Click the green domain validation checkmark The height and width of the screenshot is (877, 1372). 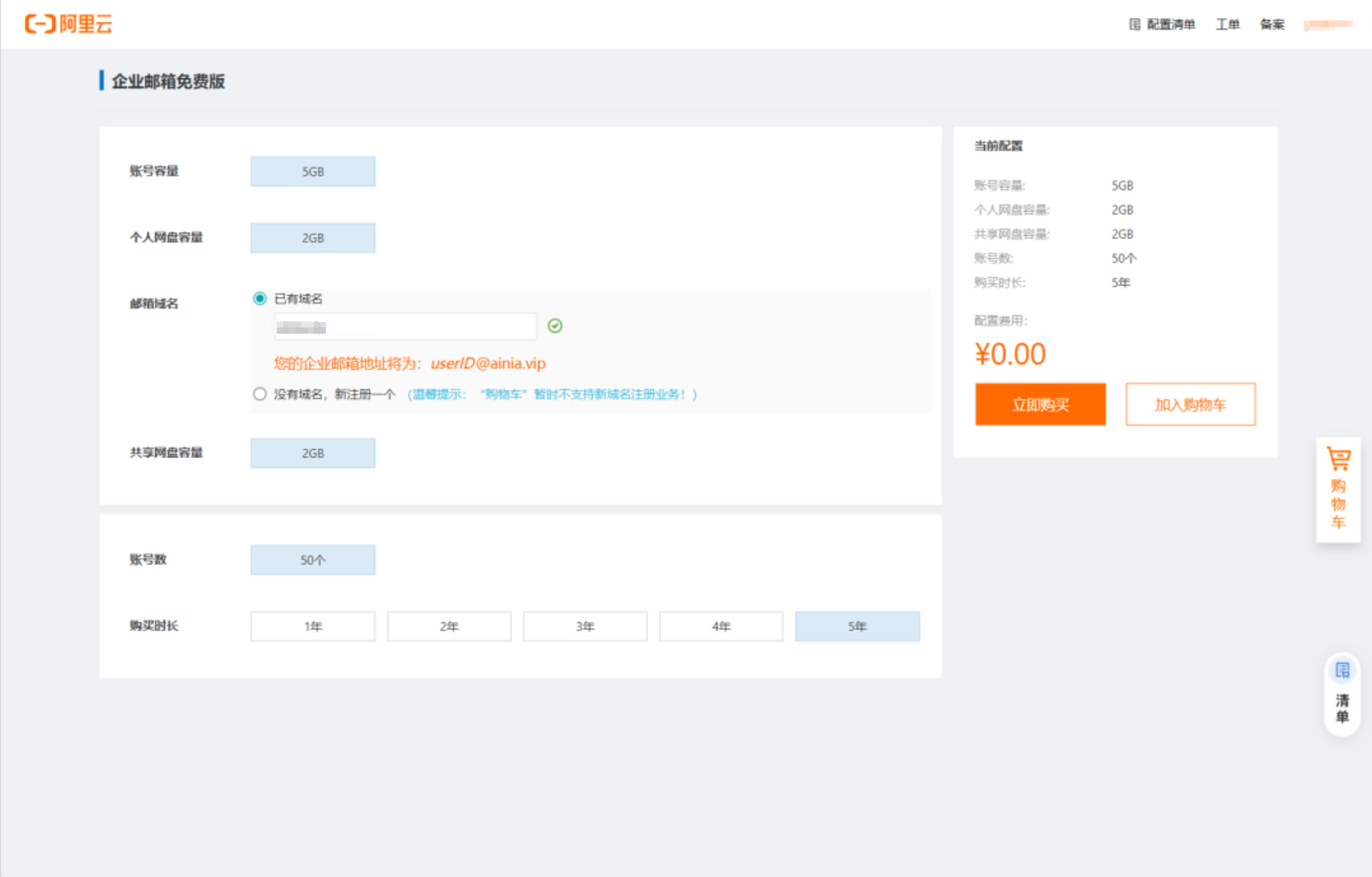[x=555, y=326]
